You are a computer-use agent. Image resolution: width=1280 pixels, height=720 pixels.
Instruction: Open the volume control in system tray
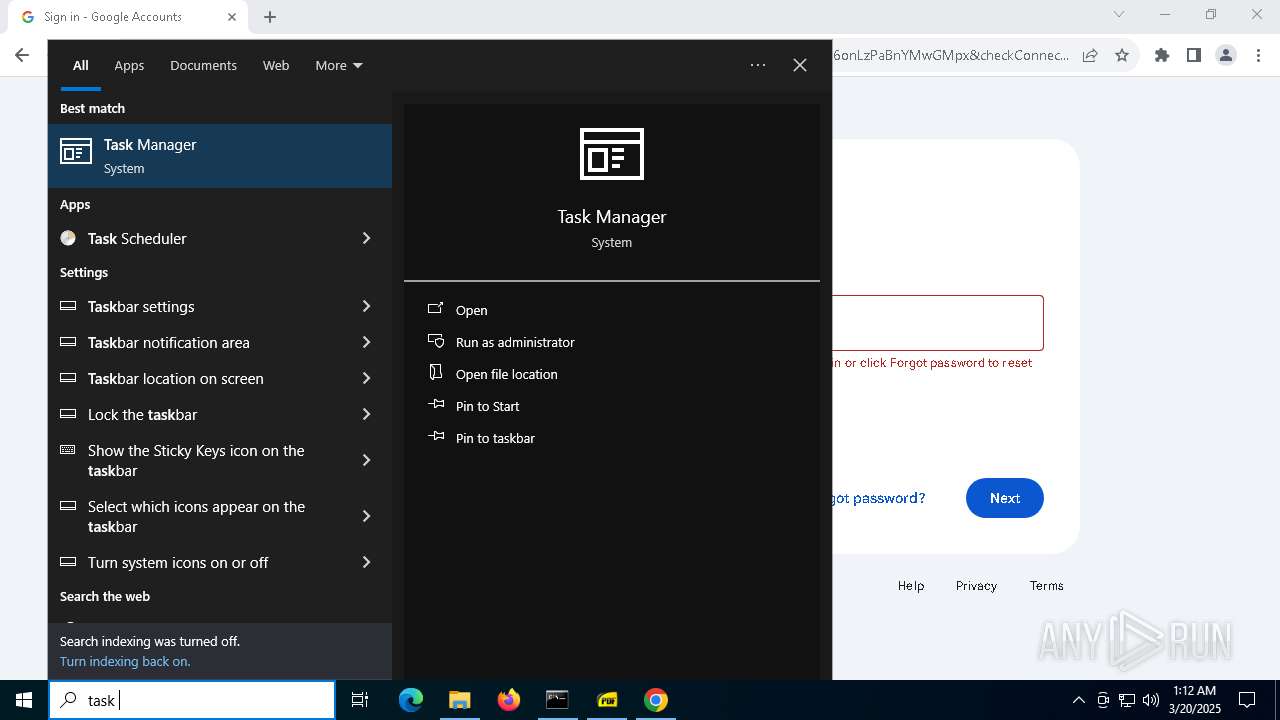tap(1151, 700)
